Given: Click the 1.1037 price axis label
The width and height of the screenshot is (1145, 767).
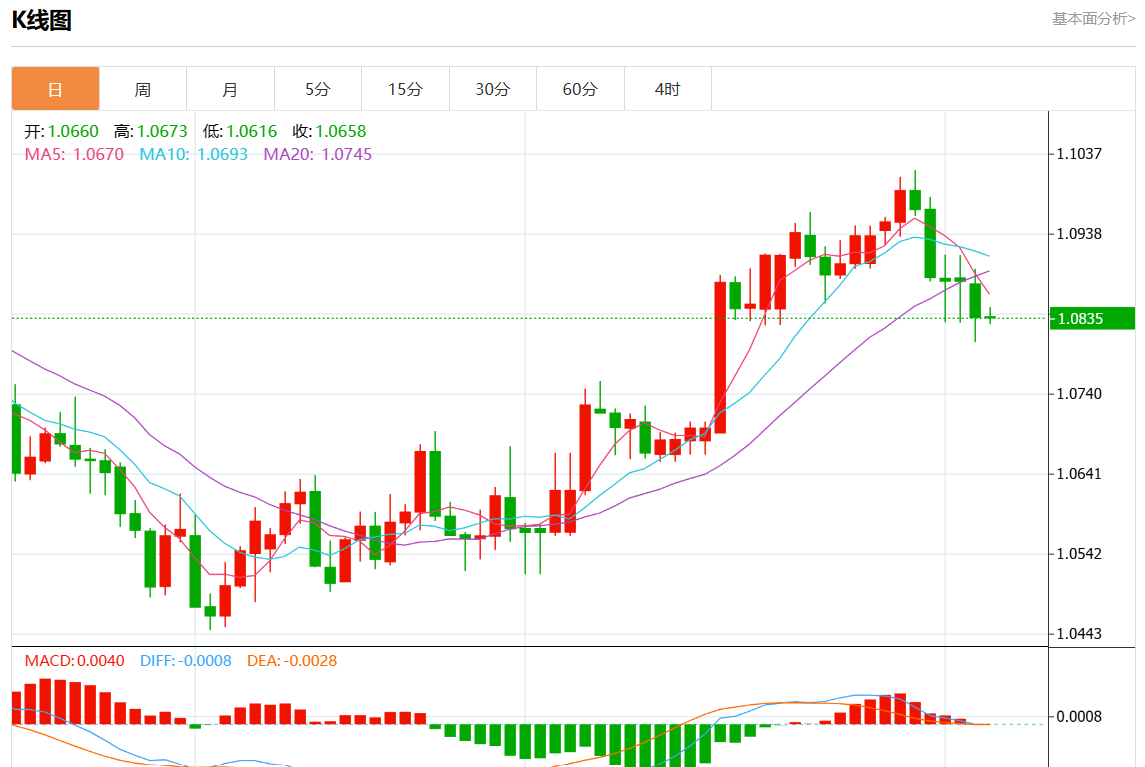Looking at the screenshot, I should pos(1079,154).
